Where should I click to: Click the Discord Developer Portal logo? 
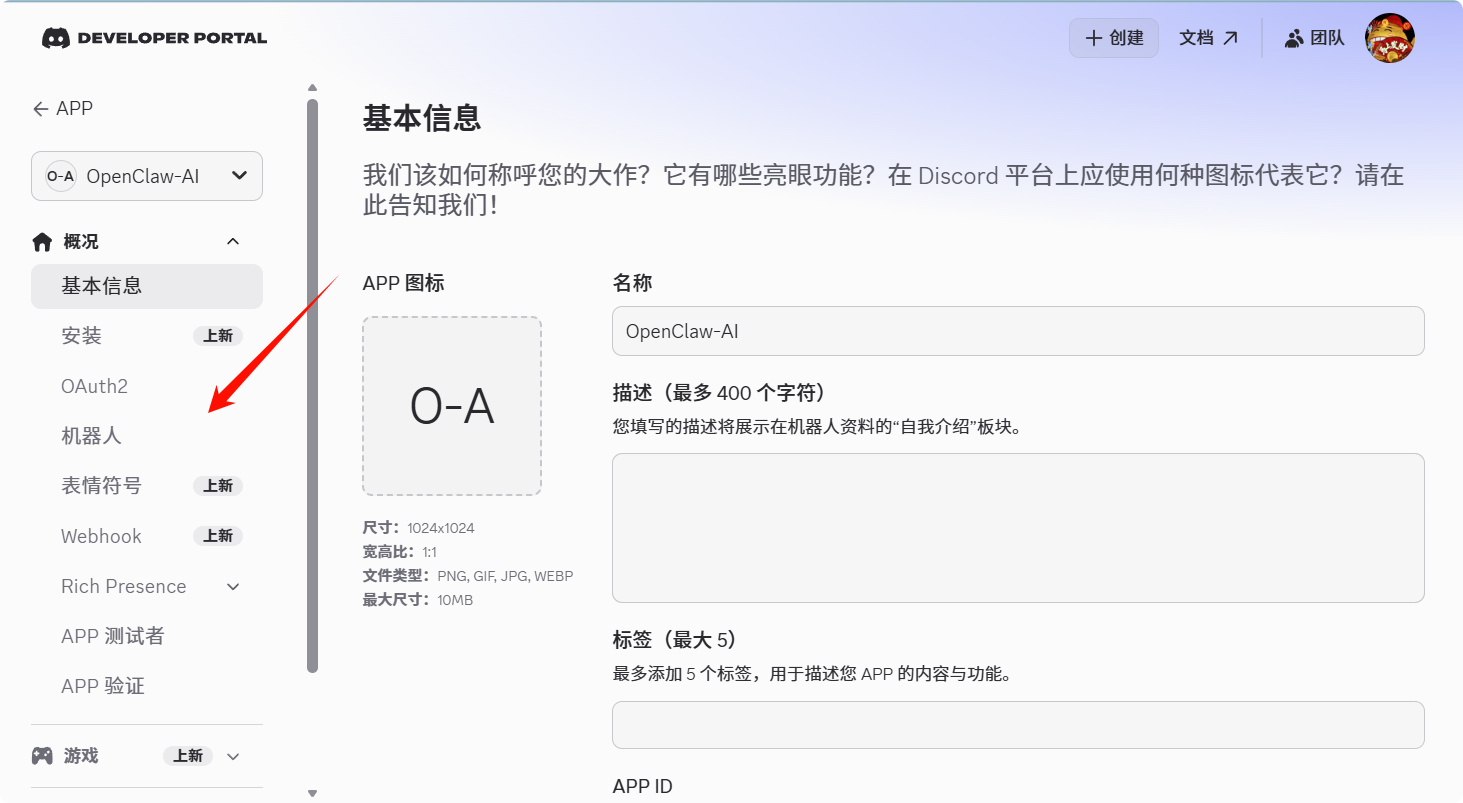(x=154, y=38)
